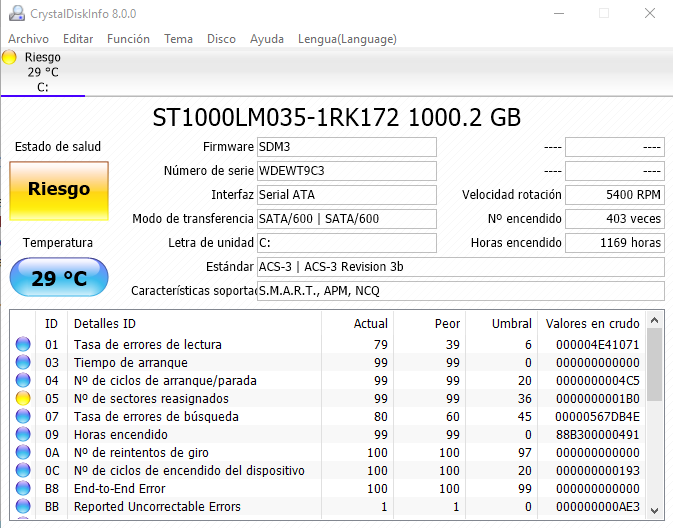673x528 pixels.
Task: Click raw value 88B300000491
Action: pyautogui.click(x=597, y=434)
